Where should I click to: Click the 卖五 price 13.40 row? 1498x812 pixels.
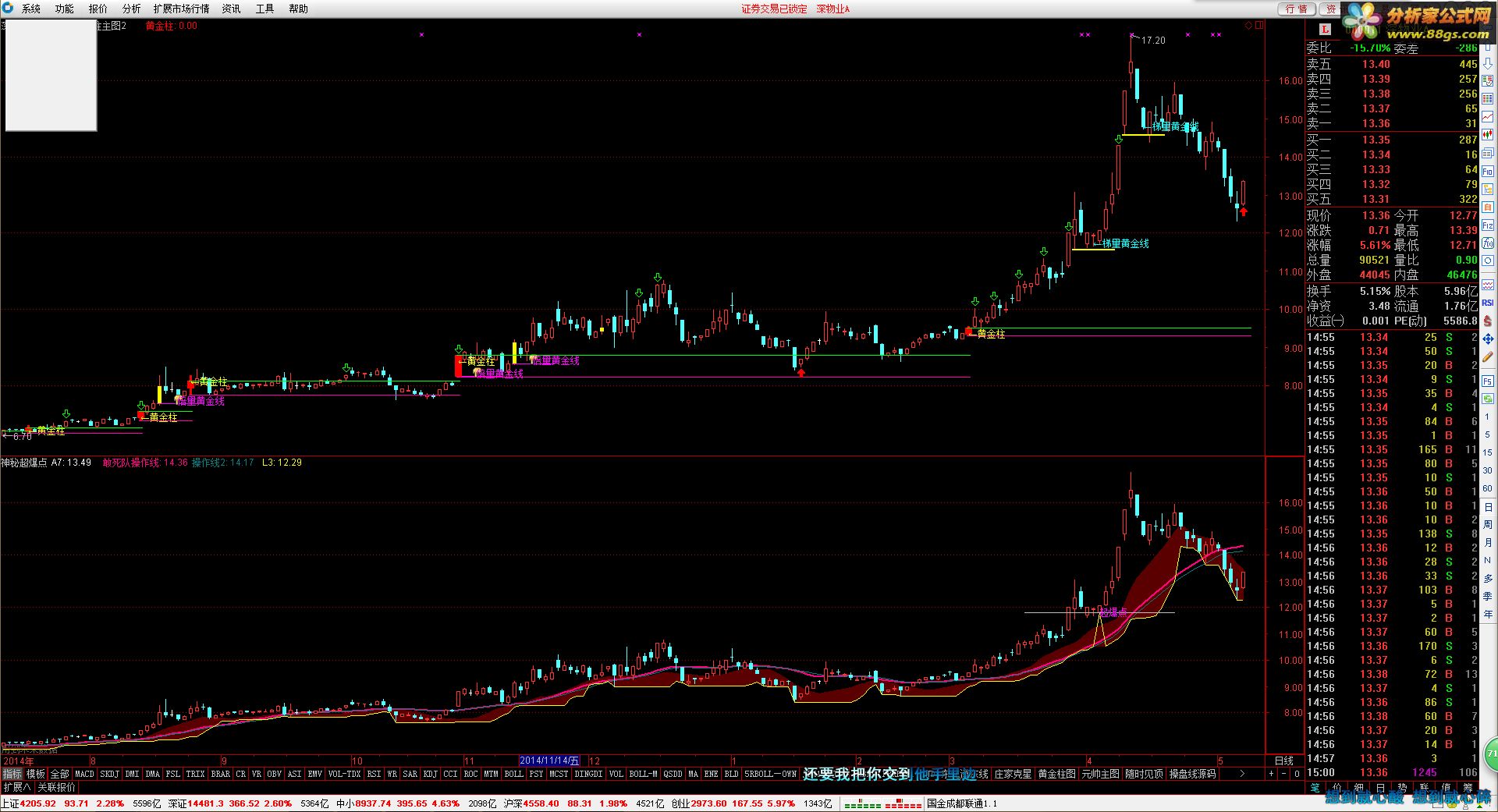point(1392,64)
